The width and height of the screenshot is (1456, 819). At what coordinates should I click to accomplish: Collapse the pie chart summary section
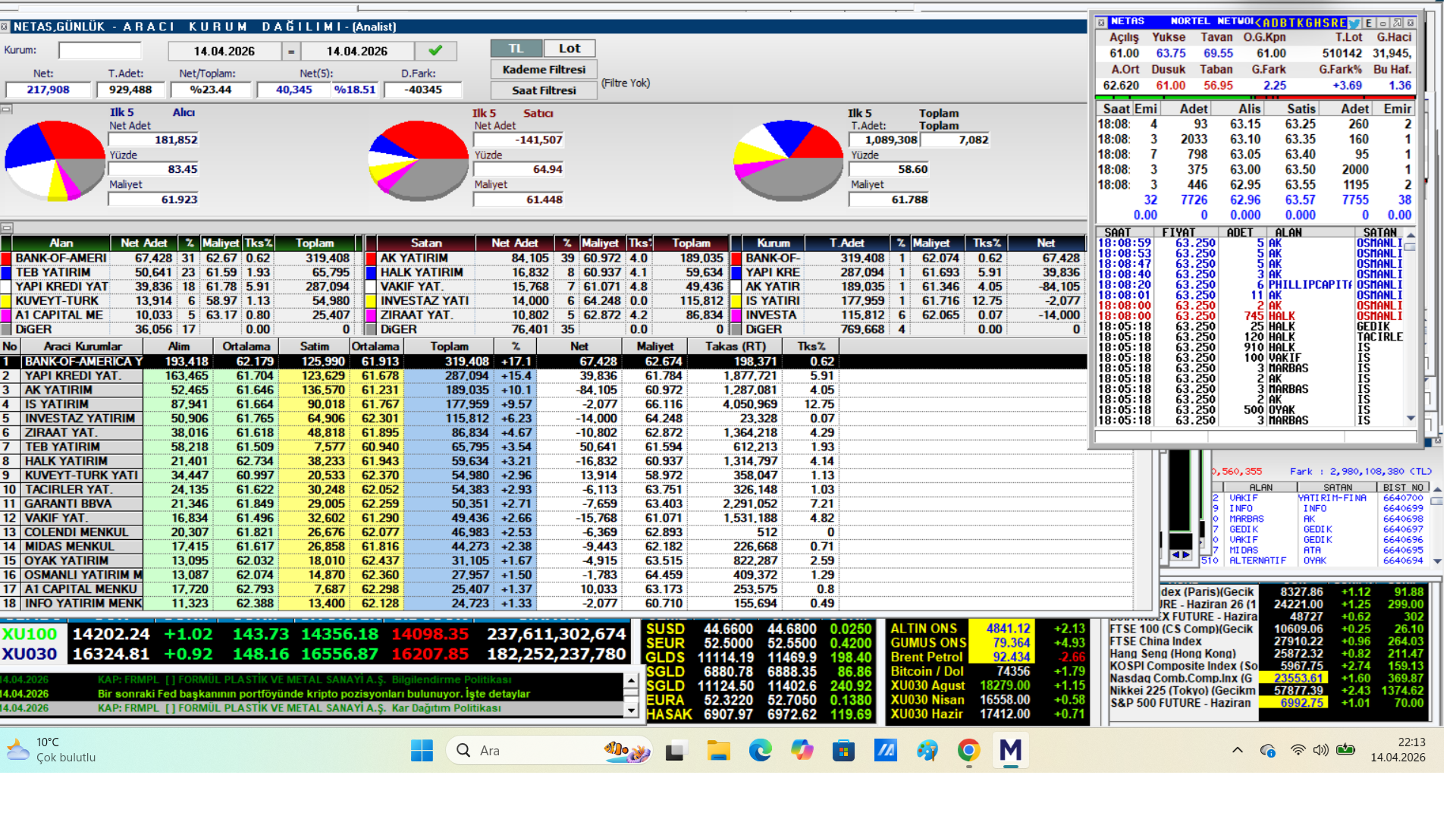click(6, 109)
